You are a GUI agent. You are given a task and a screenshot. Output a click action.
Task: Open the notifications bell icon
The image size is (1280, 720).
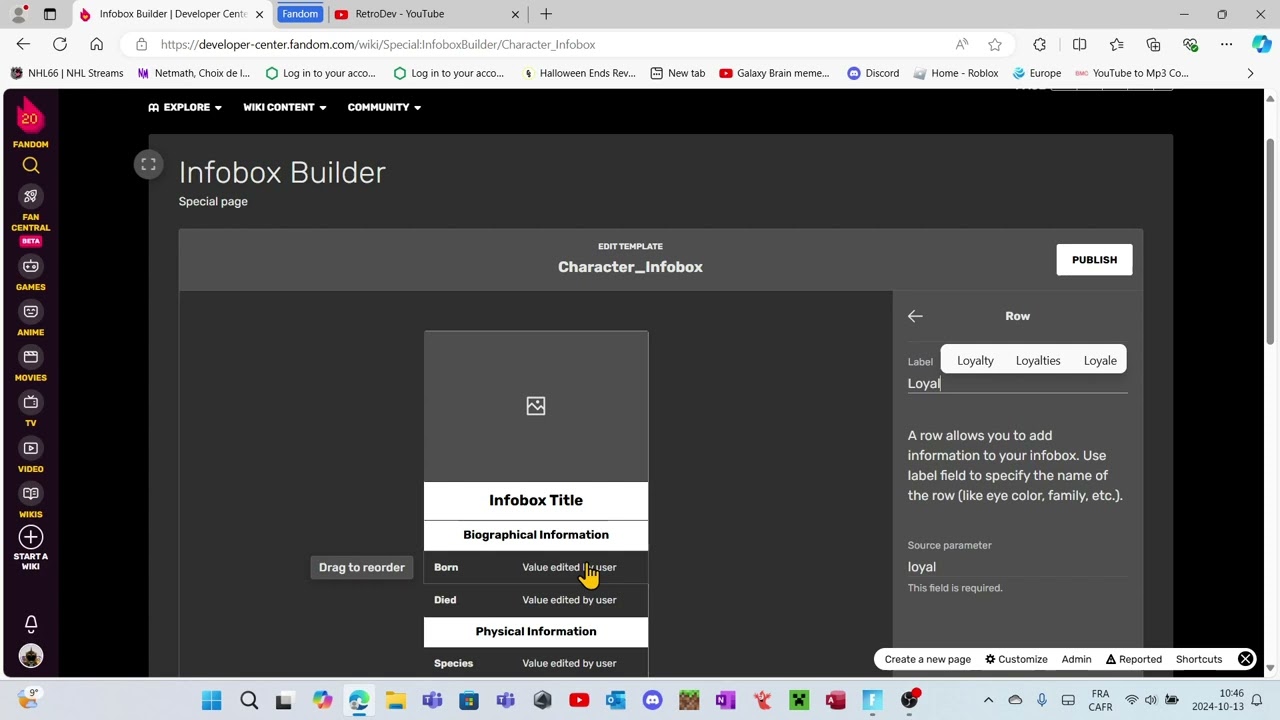click(x=31, y=624)
